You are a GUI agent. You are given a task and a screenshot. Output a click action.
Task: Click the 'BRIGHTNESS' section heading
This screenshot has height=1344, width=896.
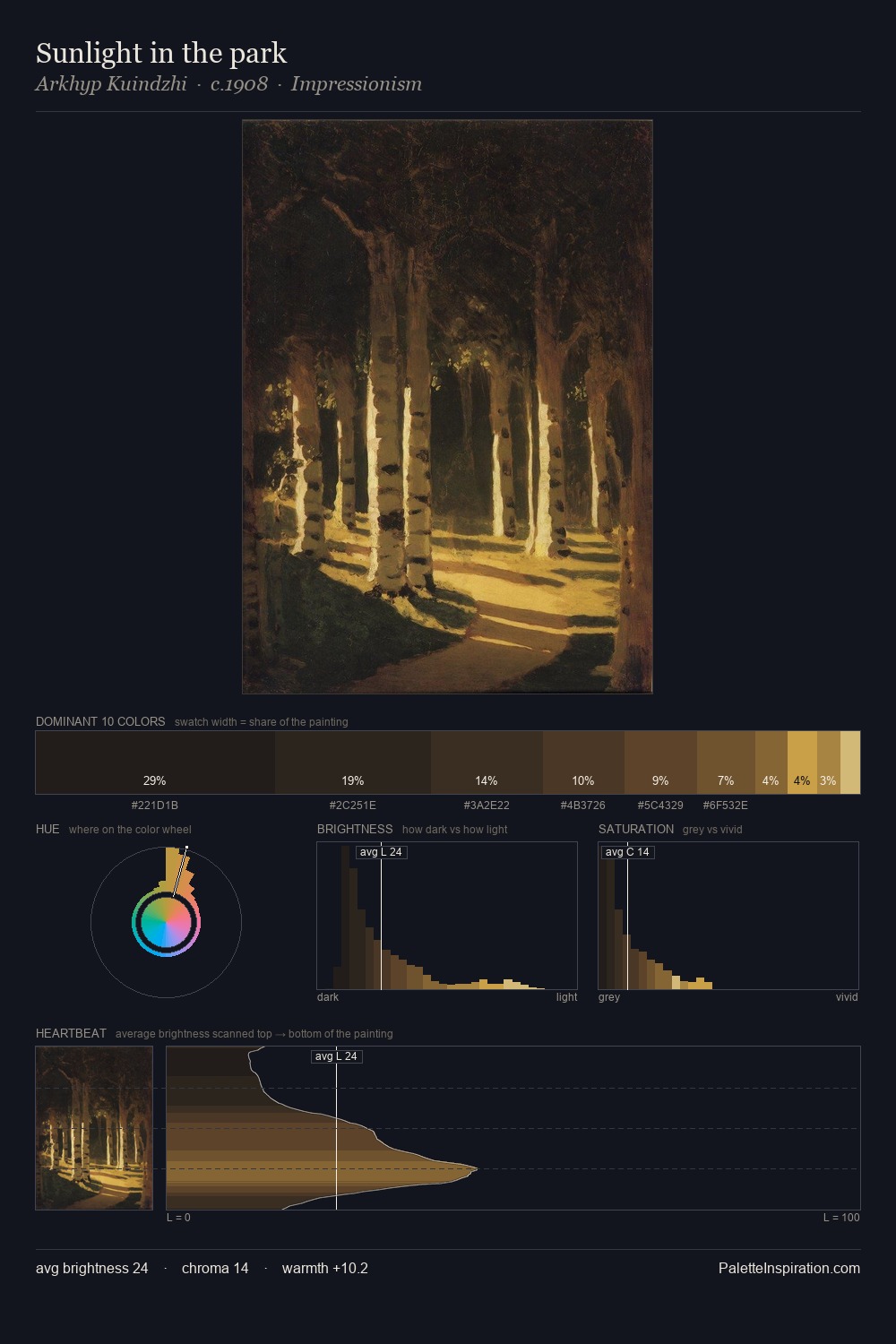point(355,829)
